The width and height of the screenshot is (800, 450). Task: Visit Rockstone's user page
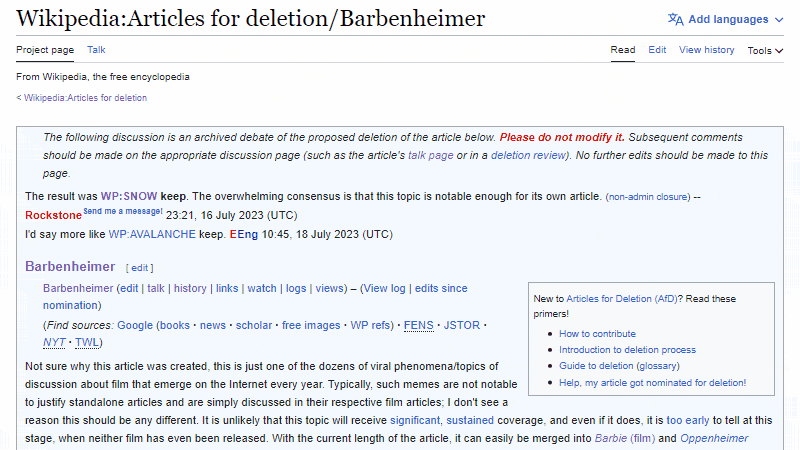(x=53, y=215)
